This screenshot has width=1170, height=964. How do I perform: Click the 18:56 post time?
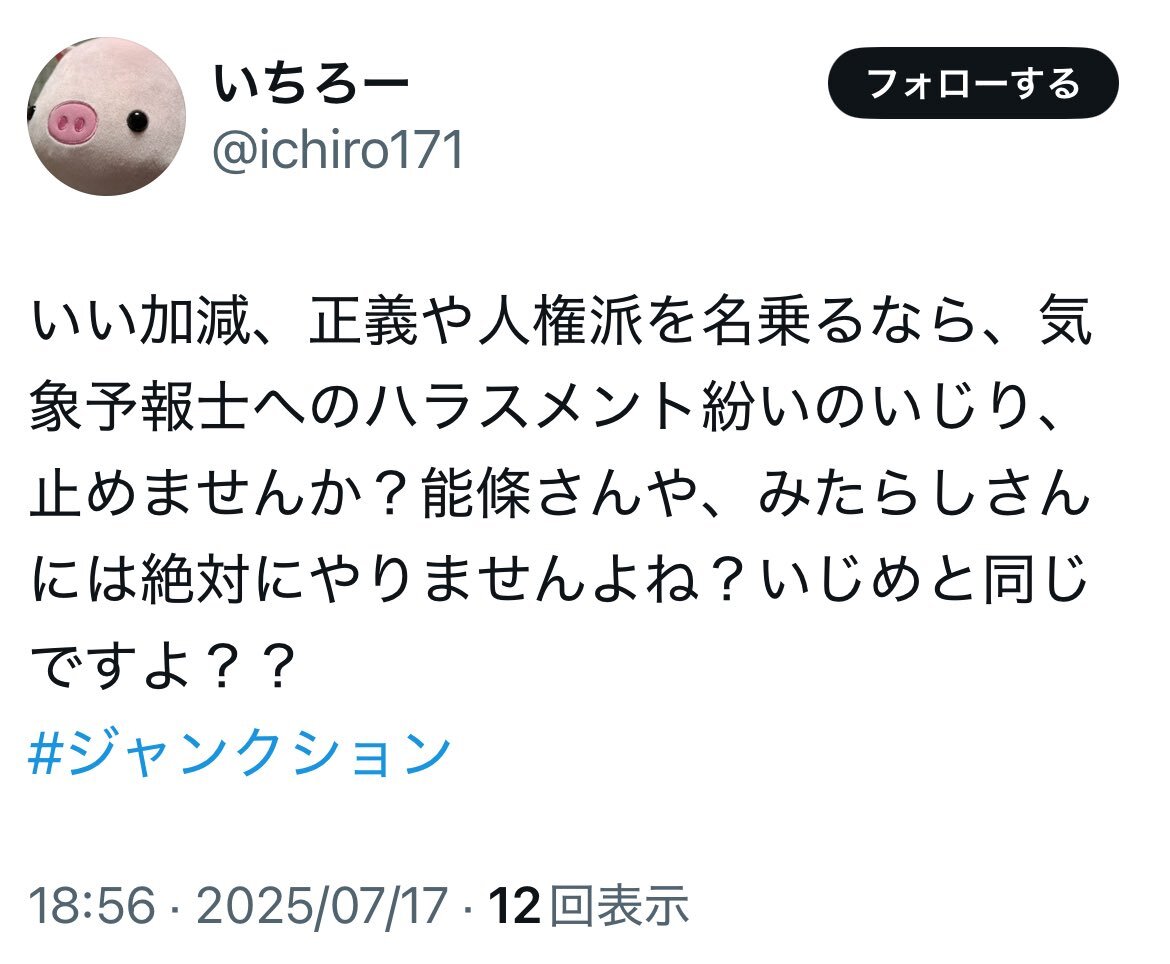point(93,905)
